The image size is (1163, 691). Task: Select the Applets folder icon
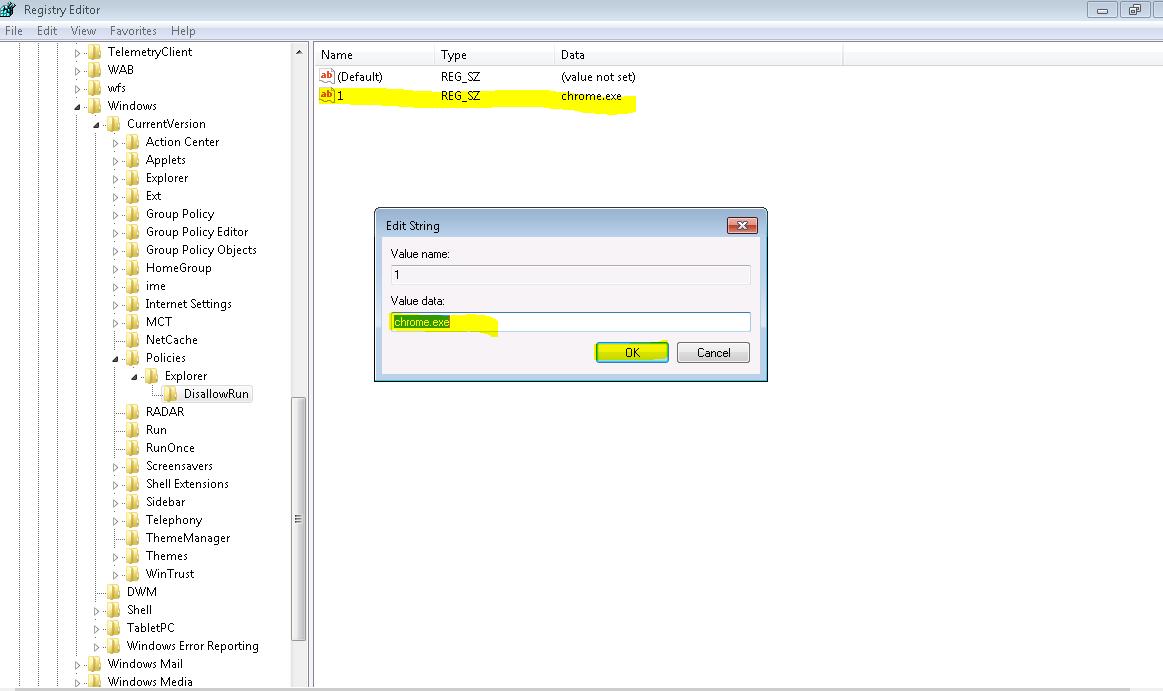pos(133,160)
